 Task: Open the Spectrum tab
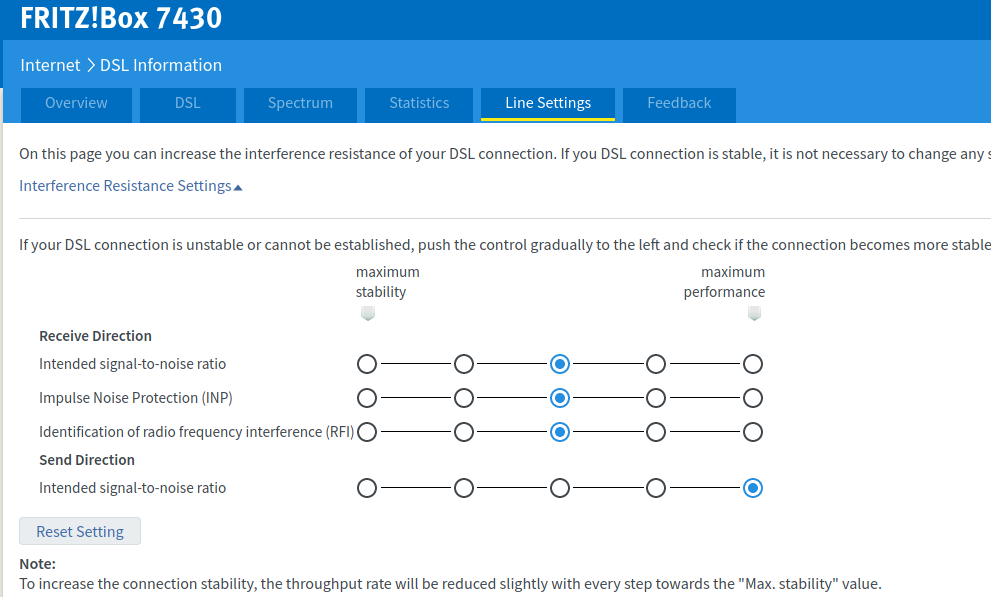click(300, 103)
